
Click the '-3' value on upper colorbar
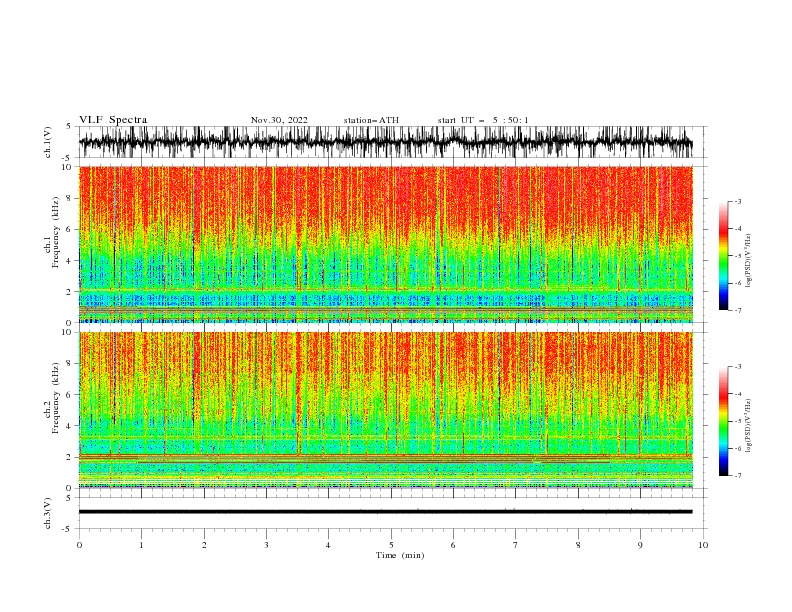click(737, 201)
